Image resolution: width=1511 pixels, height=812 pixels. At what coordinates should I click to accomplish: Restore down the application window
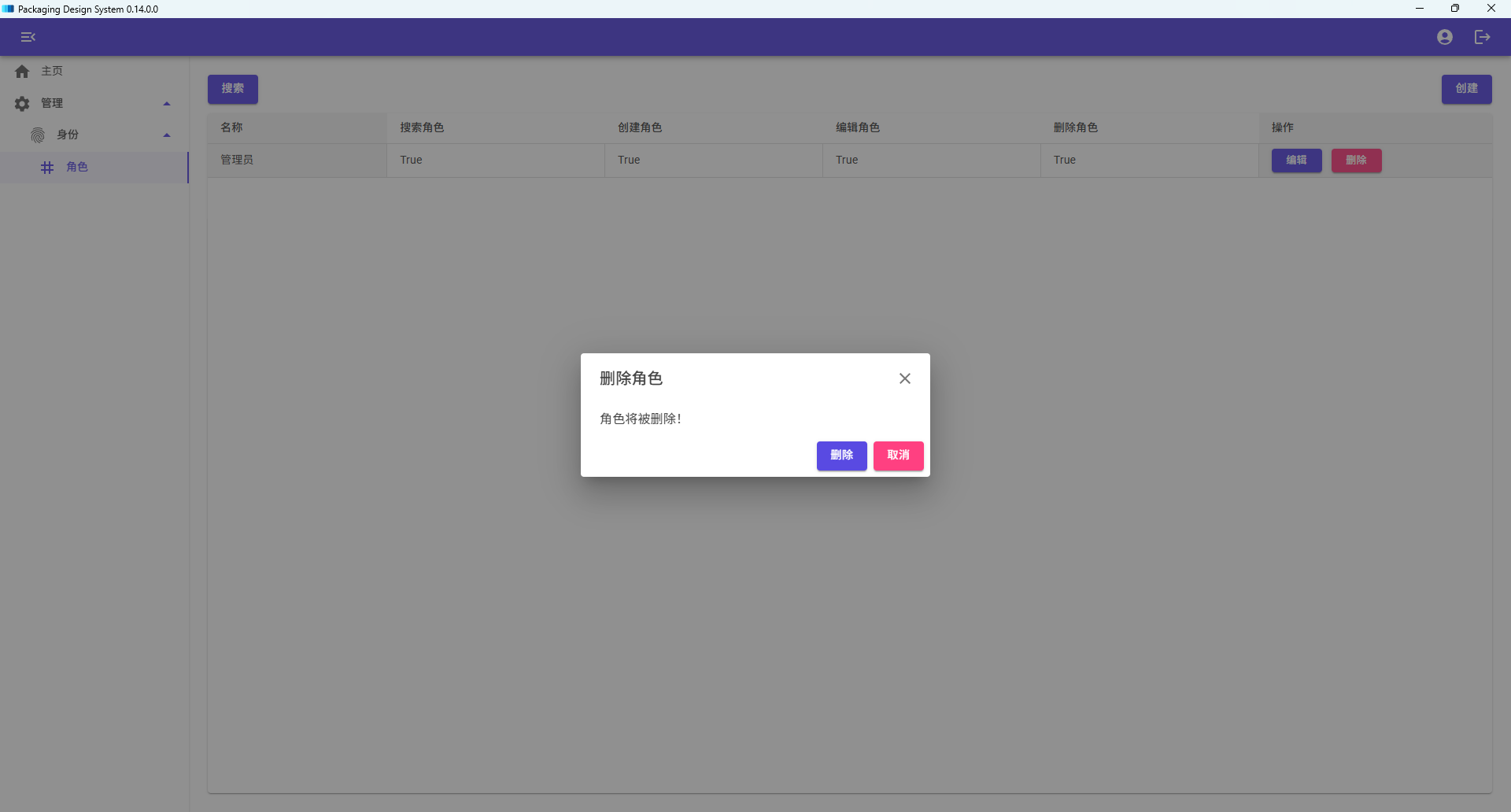click(x=1455, y=9)
